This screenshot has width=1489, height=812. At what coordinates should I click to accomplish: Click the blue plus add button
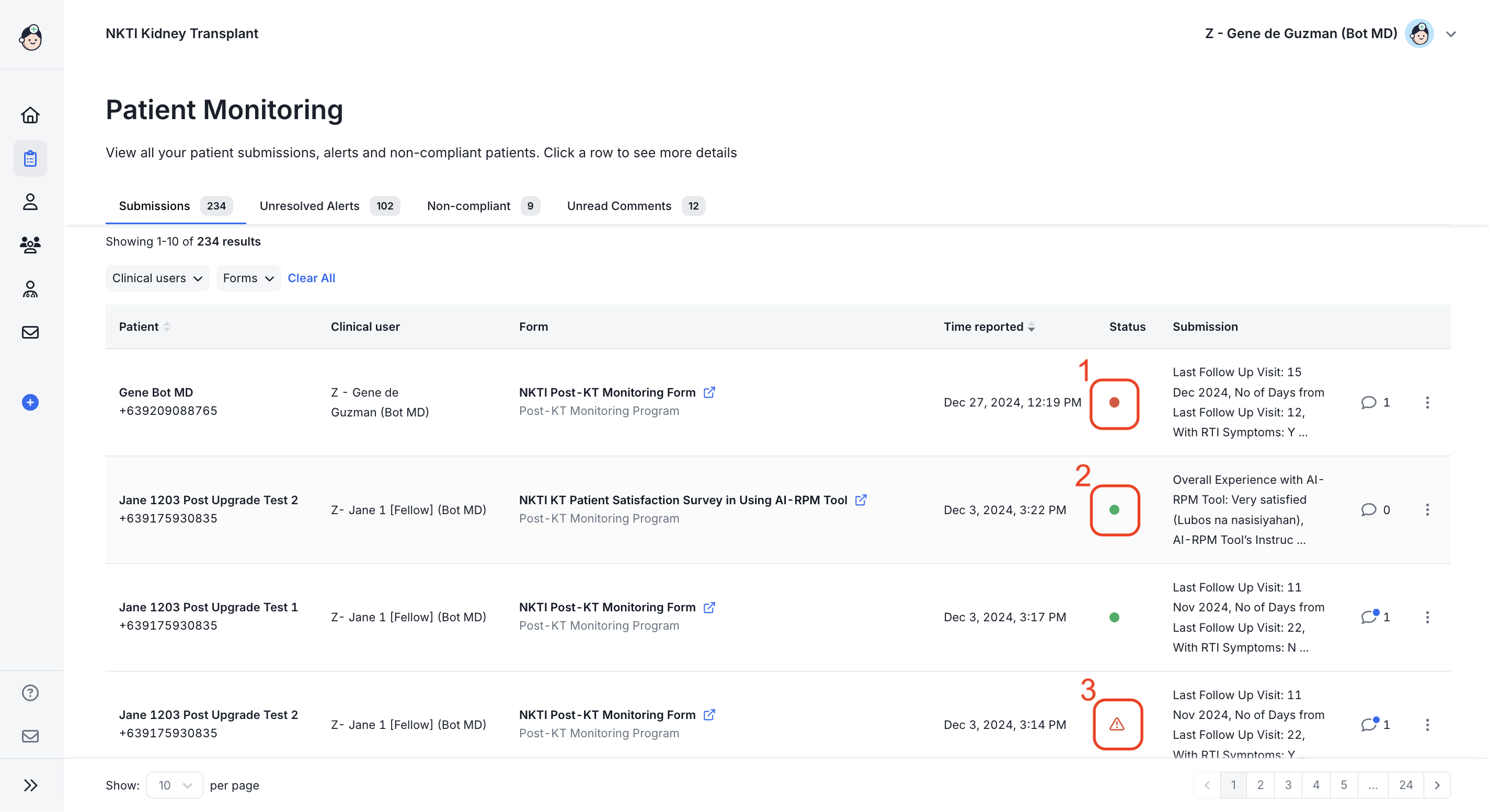pos(30,402)
